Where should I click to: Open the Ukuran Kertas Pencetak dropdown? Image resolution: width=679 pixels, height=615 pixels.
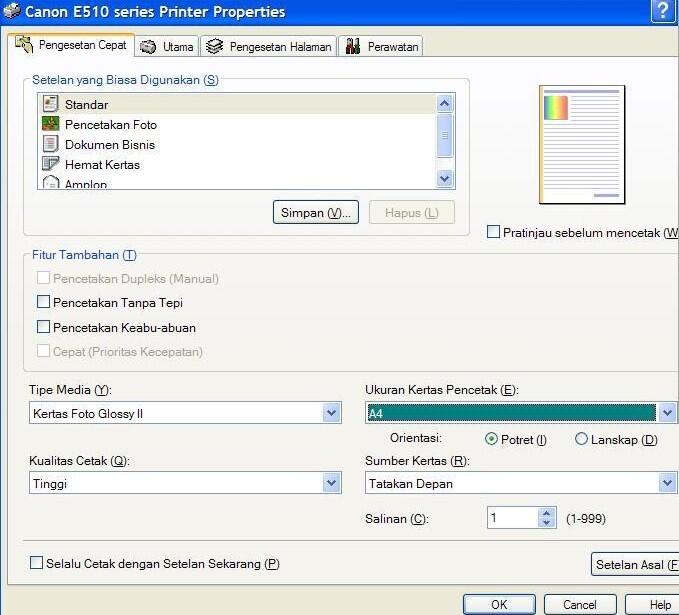click(521, 413)
